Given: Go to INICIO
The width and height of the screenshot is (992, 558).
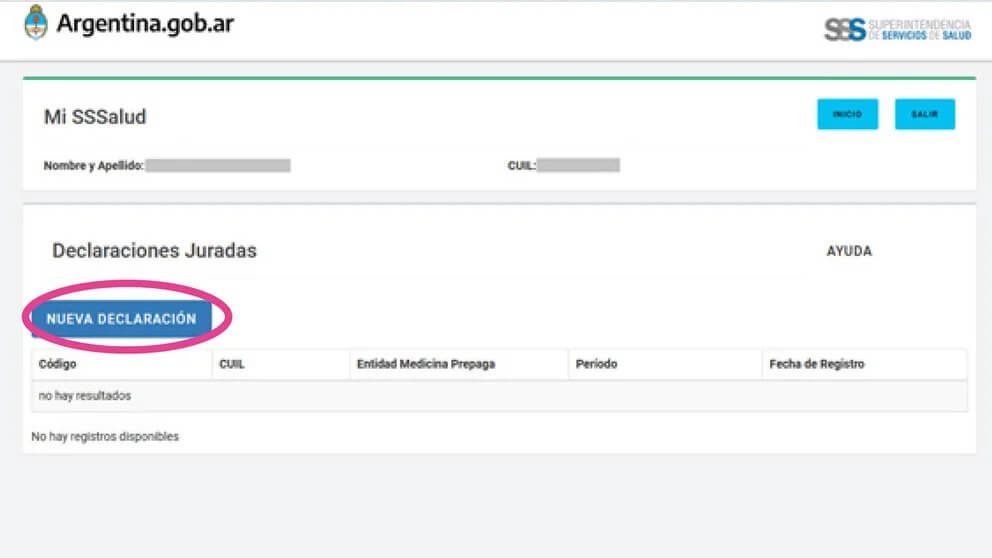Looking at the screenshot, I should click(847, 115).
